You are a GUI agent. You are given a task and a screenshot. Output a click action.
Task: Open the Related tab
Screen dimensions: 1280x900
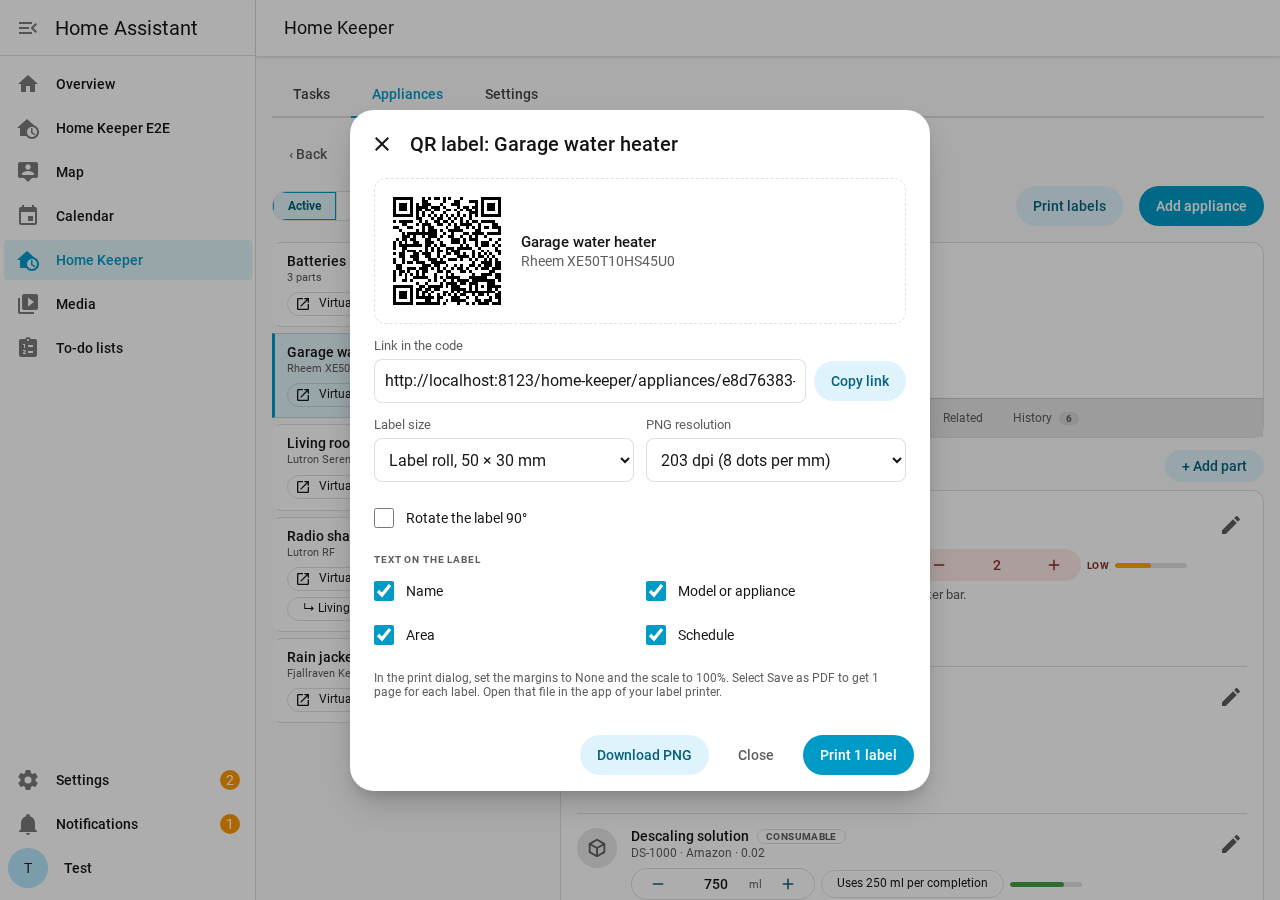(x=963, y=418)
